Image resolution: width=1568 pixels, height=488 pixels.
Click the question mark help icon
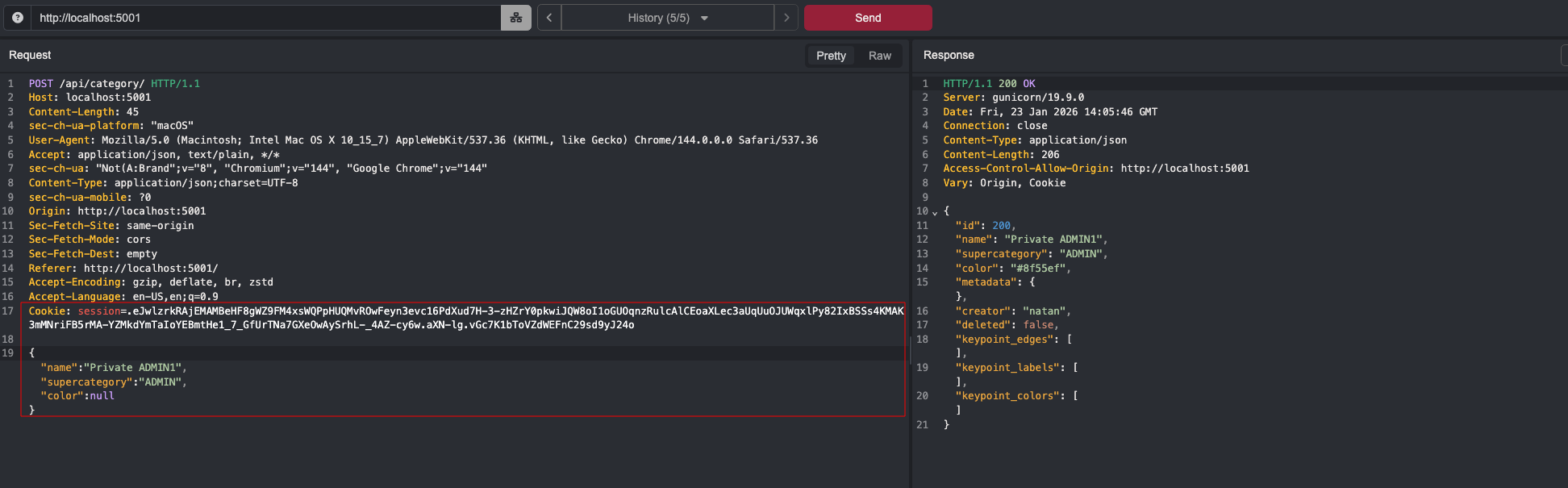18,18
